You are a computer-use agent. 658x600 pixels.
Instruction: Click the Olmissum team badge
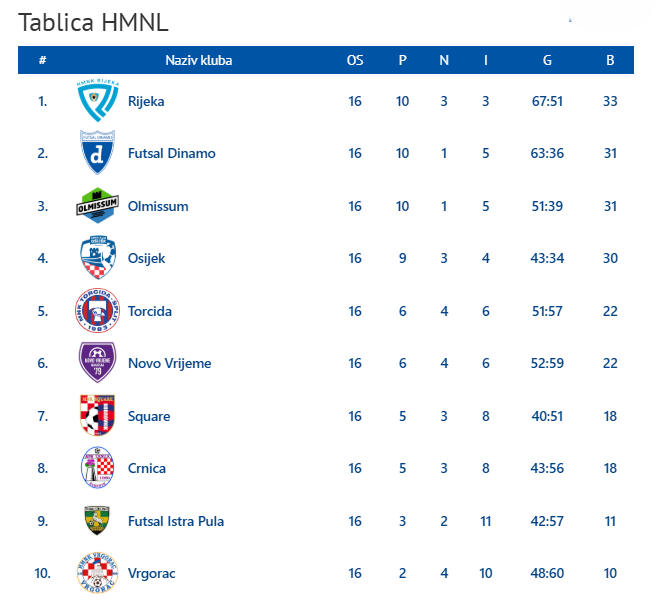click(x=98, y=206)
